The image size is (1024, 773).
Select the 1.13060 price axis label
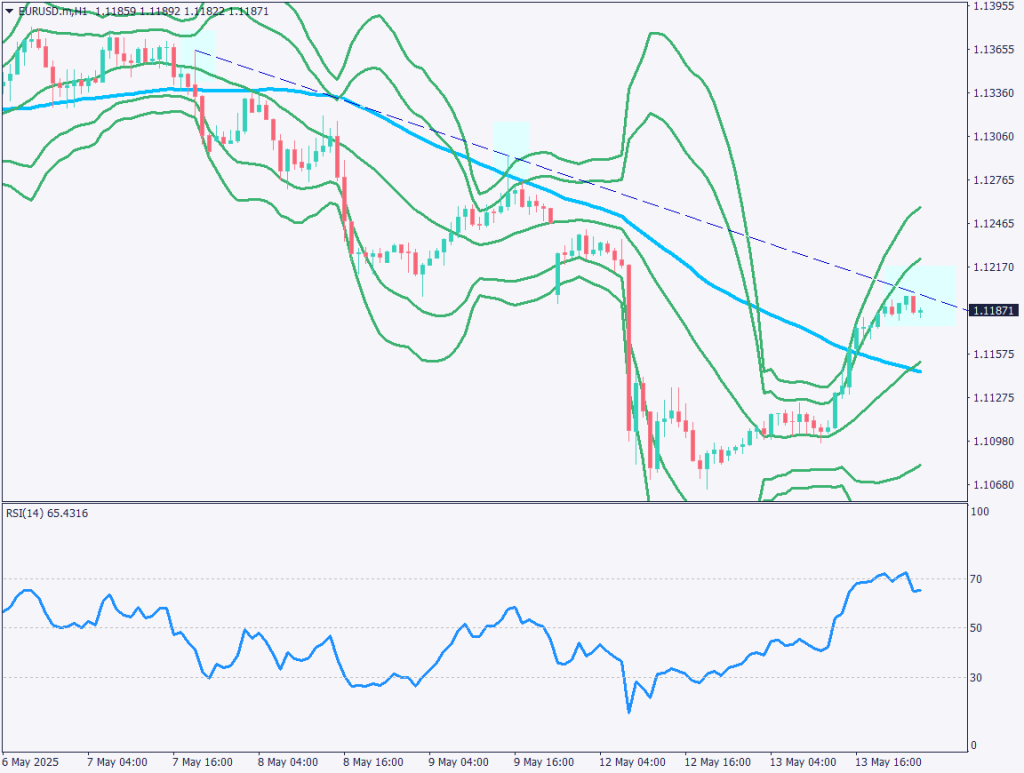[993, 136]
